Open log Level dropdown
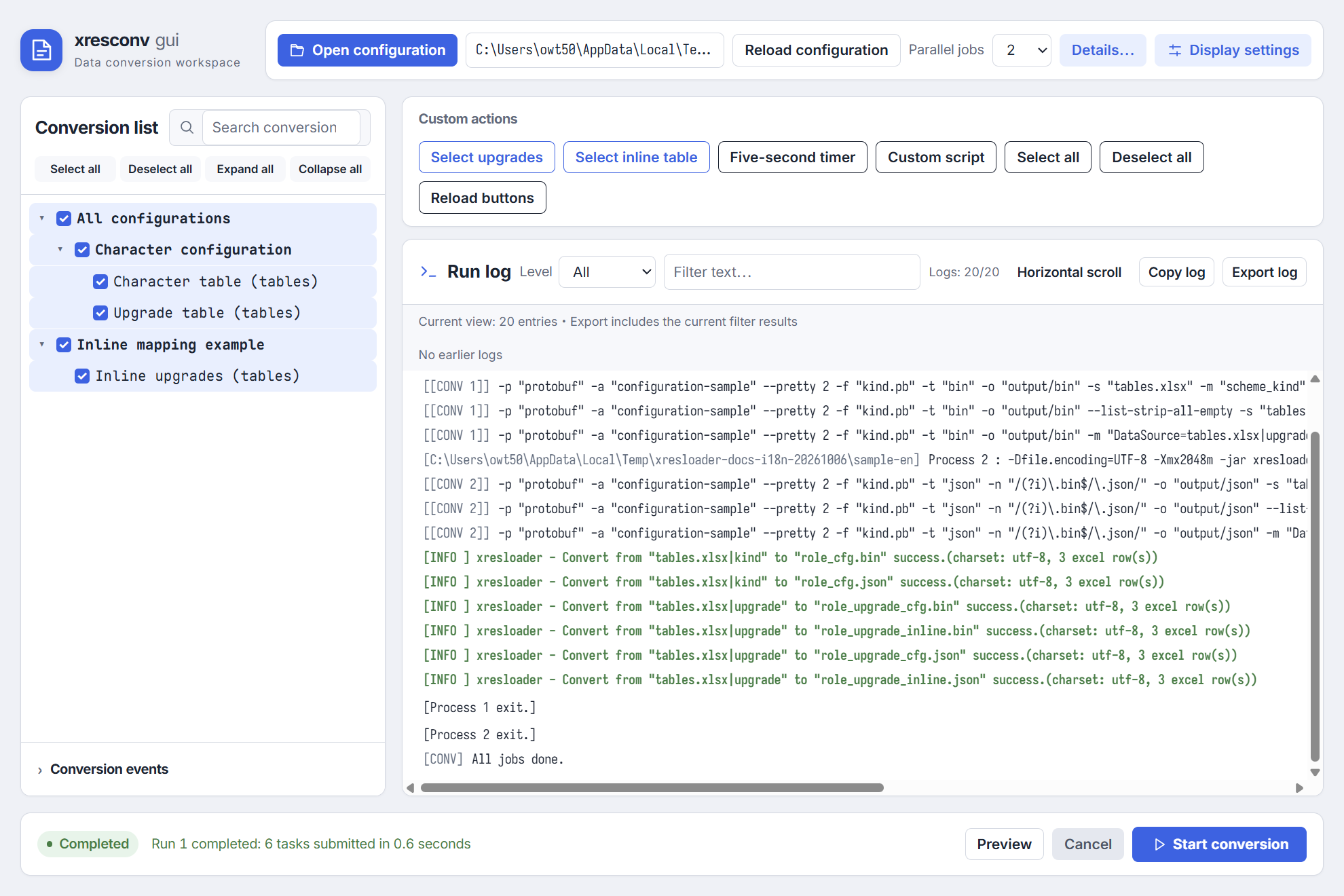The height and width of the screenshot is (896, 1344). click(607, 272)
